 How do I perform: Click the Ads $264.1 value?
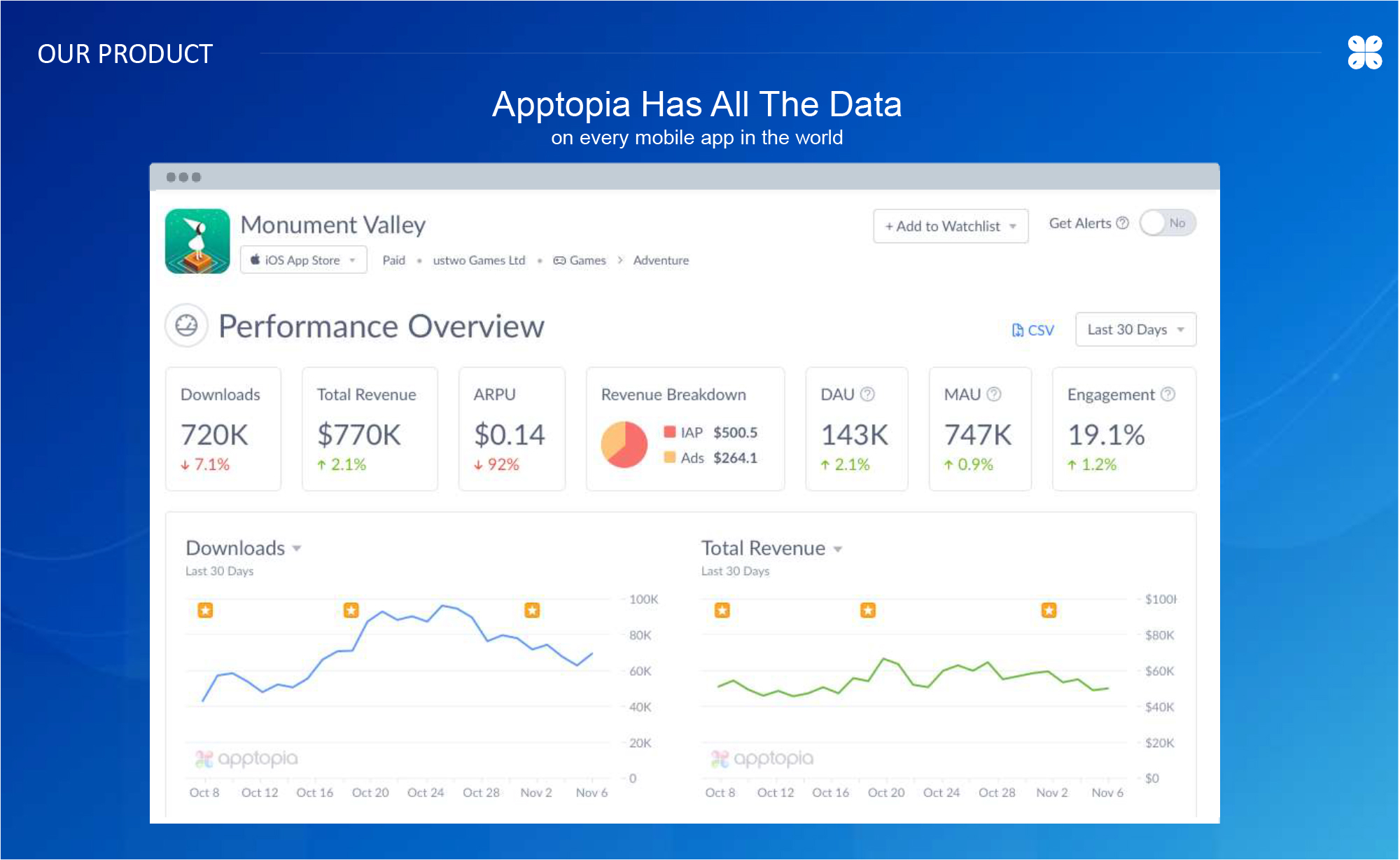(x=735, y=458)
